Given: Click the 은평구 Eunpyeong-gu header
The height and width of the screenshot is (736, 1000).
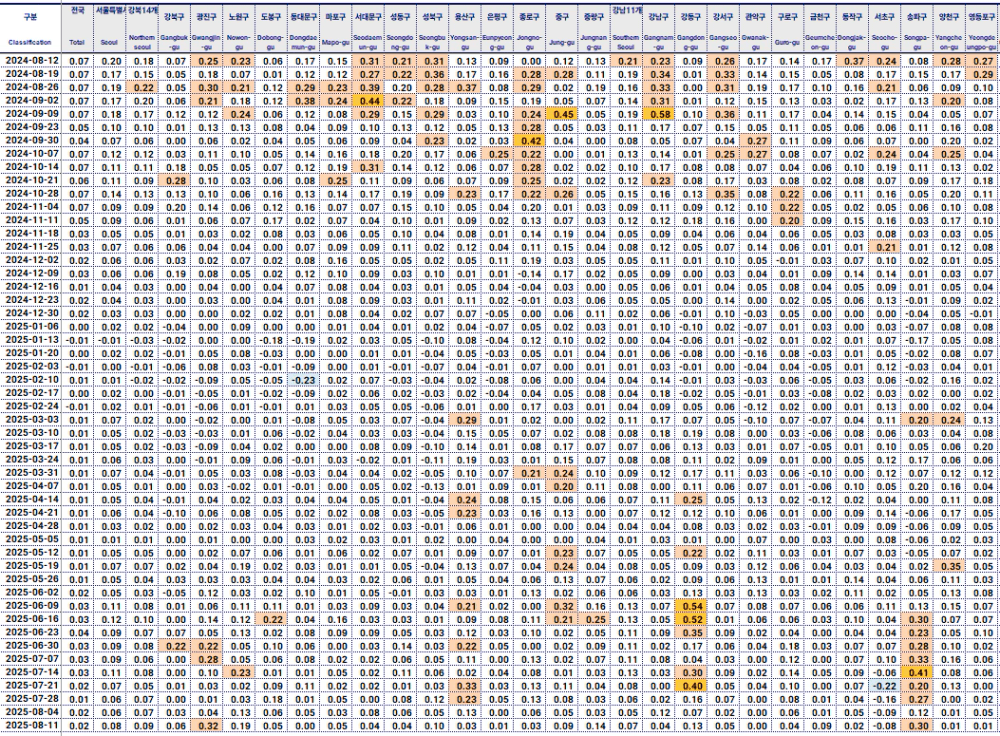Looking at the screenshot, I should click(x=497, y=28).
